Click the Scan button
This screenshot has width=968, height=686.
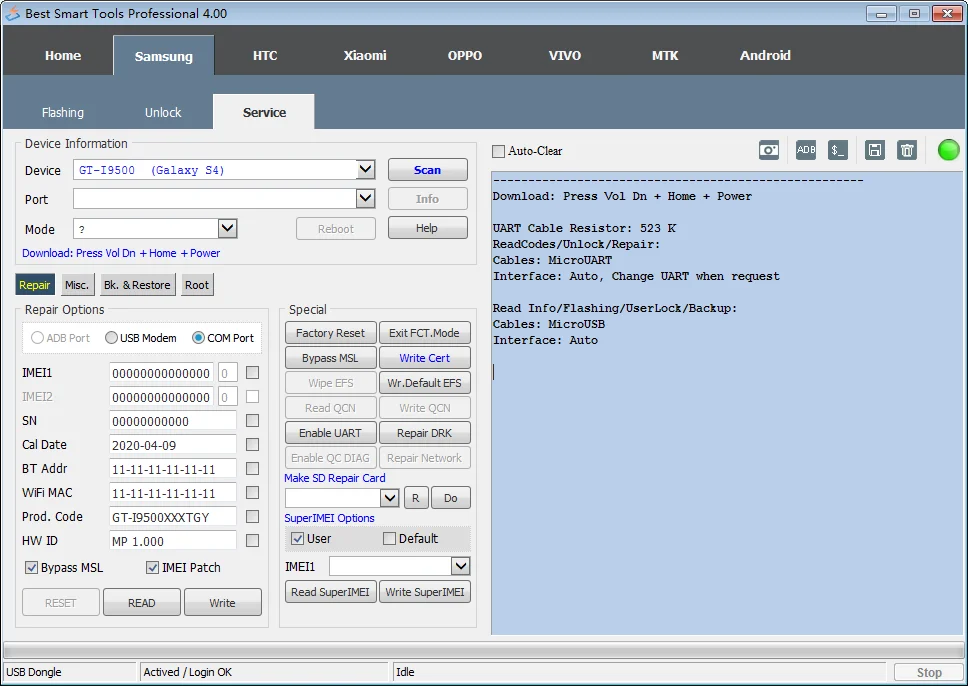pyautogui.click(x=427, y=170)
